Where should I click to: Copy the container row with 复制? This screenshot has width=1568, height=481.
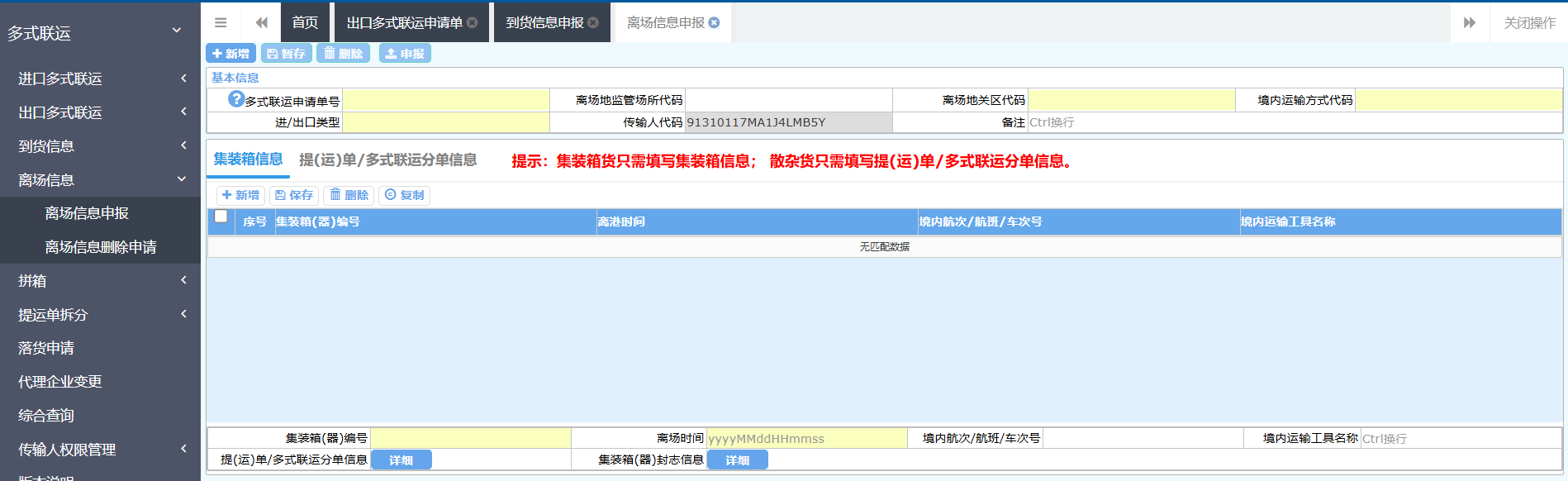[x=404, y=195]
